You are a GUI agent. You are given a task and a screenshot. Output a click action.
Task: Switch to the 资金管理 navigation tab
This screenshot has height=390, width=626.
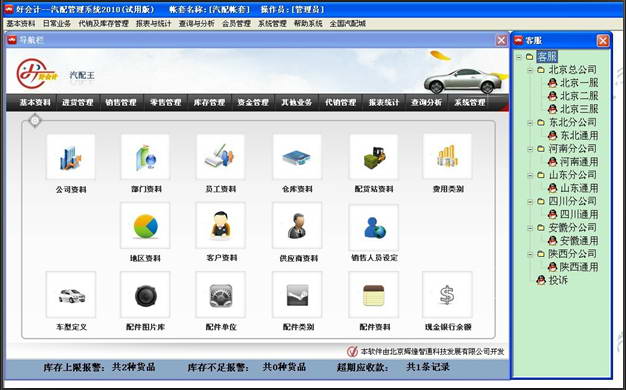click(253, 103)
